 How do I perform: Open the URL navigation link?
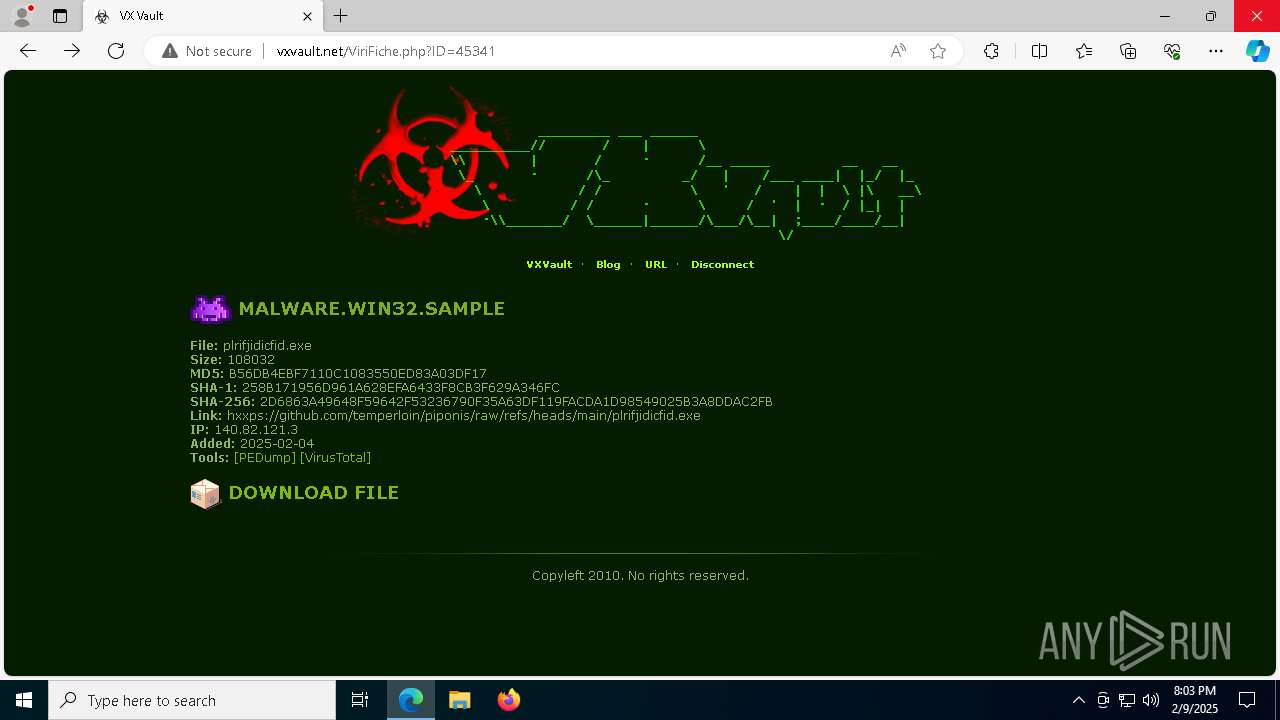coord(656,265)
